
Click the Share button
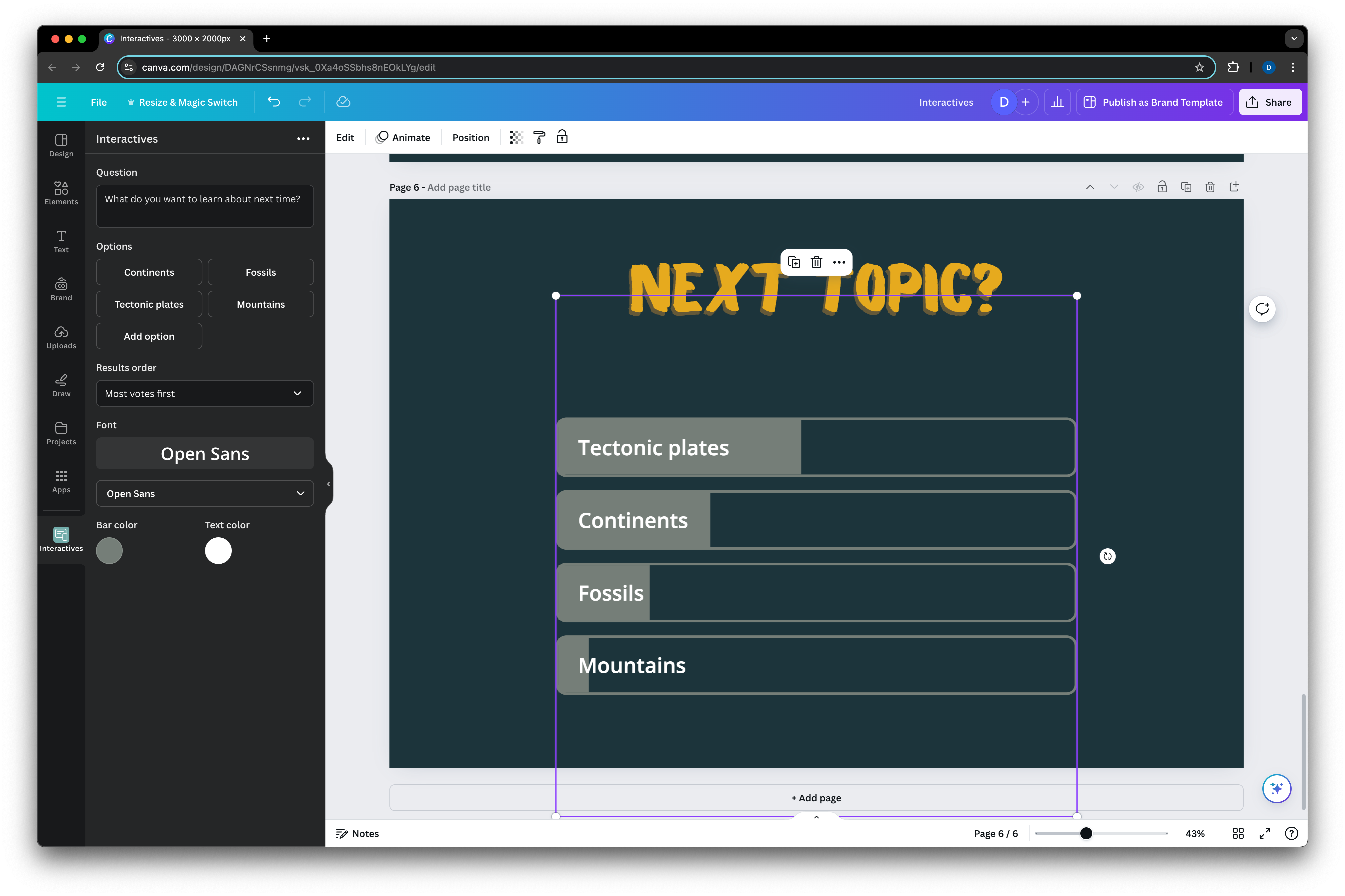coord(1270,102)
